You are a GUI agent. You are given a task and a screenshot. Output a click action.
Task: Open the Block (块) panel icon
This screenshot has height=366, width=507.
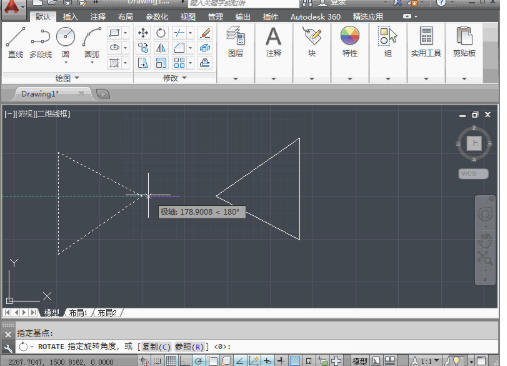pos(312,36)
